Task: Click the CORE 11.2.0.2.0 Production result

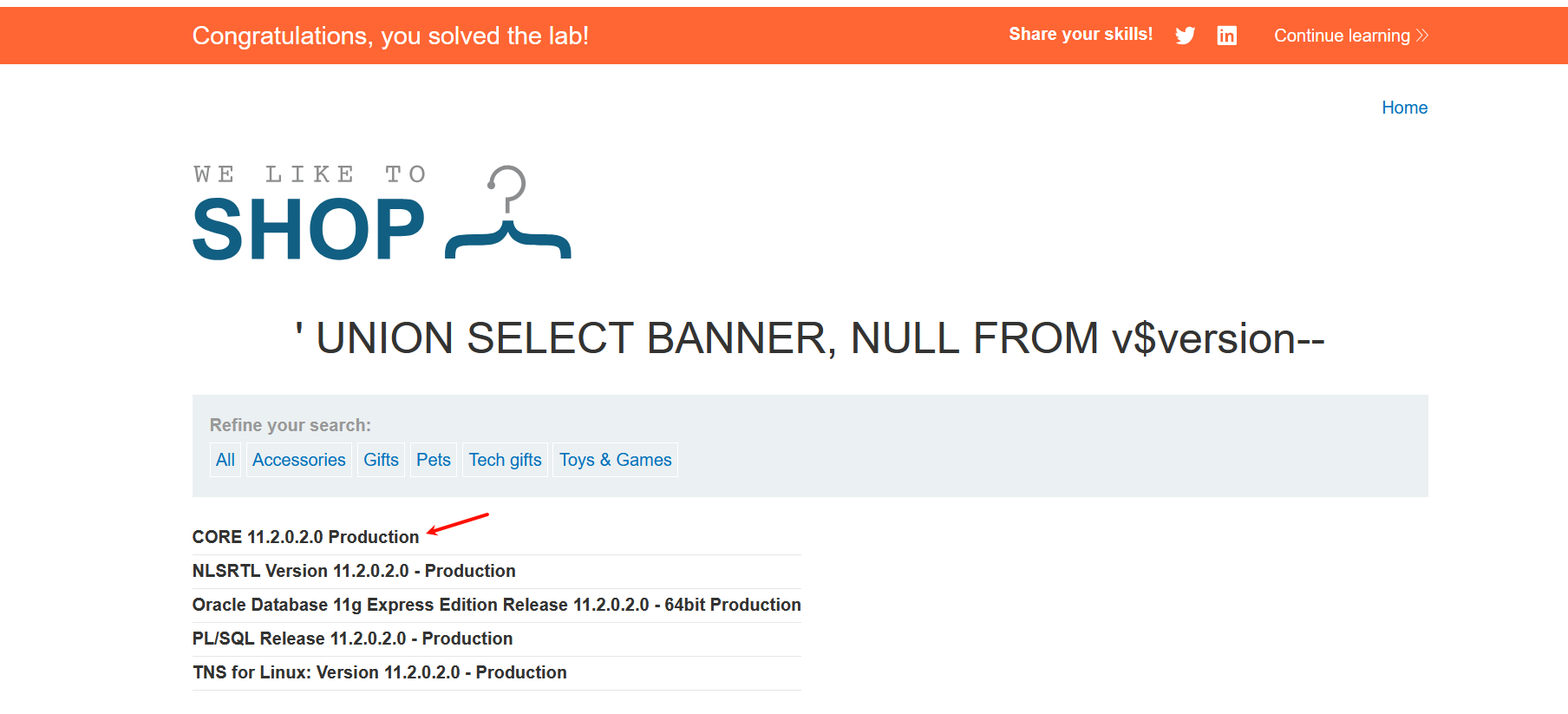Action: click(305, 537)
